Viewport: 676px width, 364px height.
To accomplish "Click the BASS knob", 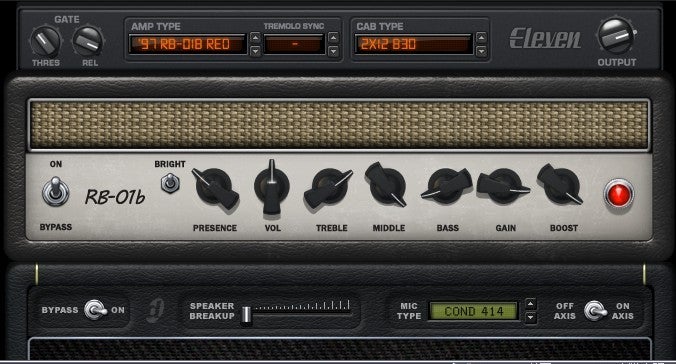I will [x=447, y=185].
